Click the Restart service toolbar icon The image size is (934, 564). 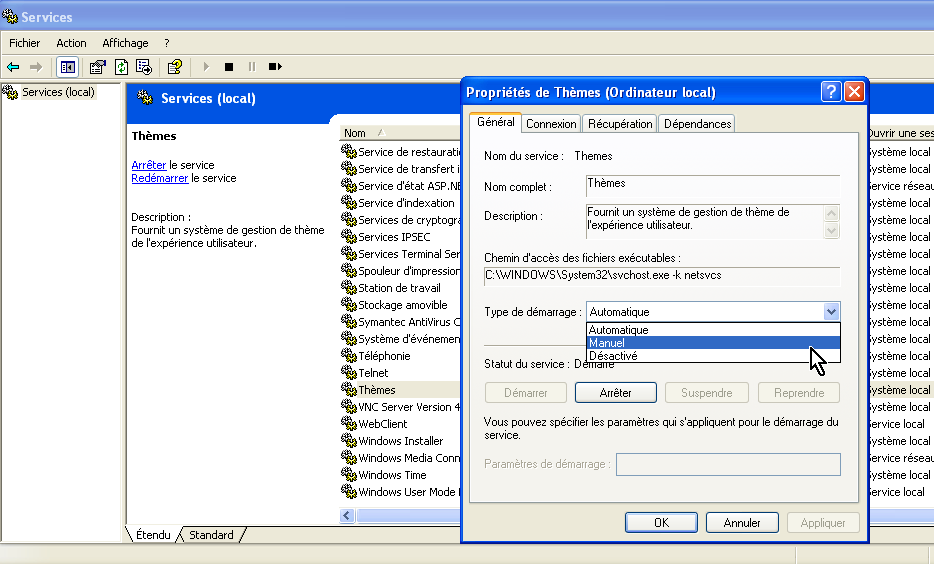(x=275, y=67)
